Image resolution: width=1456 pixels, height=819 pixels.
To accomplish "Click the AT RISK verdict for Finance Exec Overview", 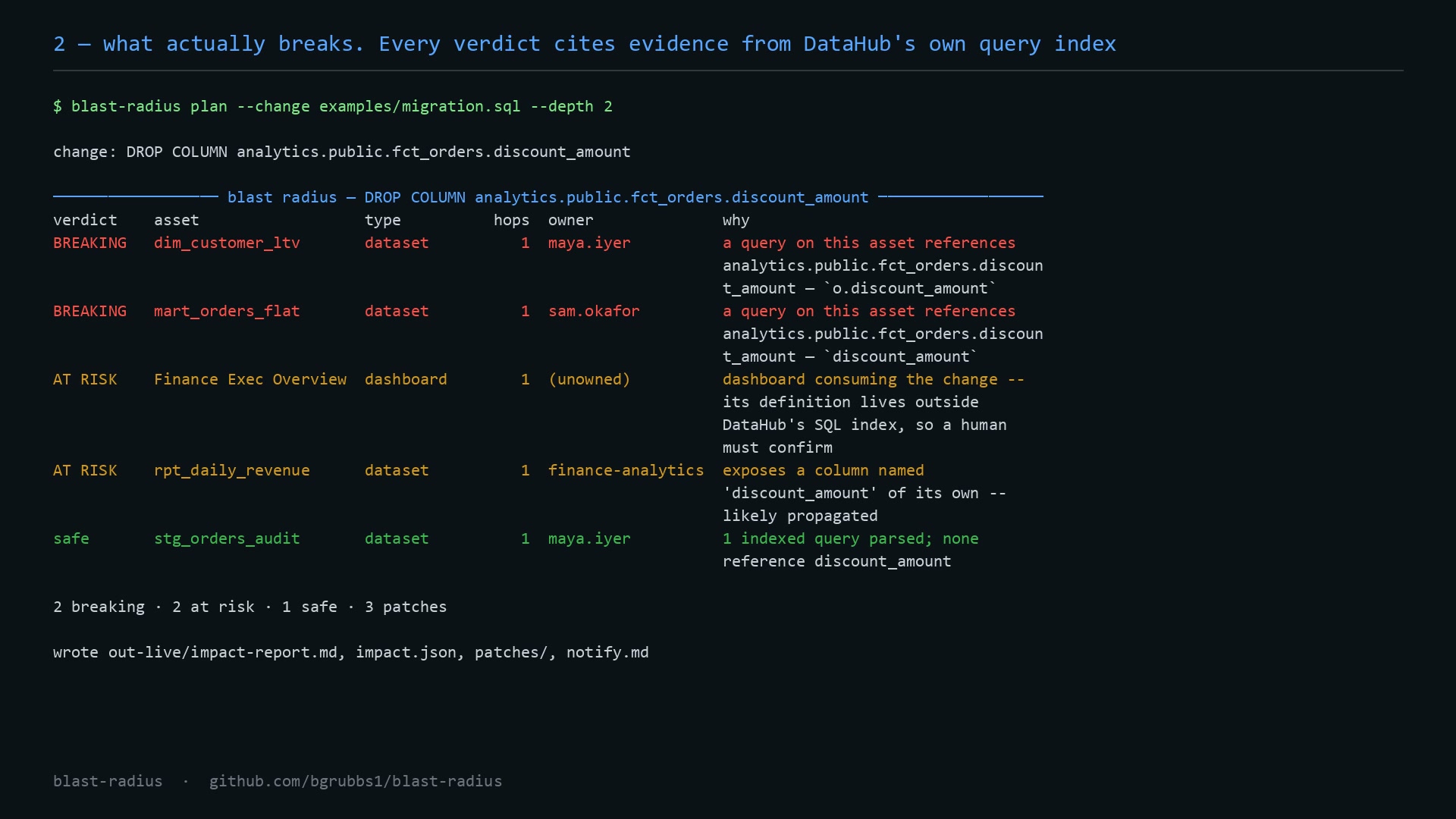I will [x=85, y=379].
